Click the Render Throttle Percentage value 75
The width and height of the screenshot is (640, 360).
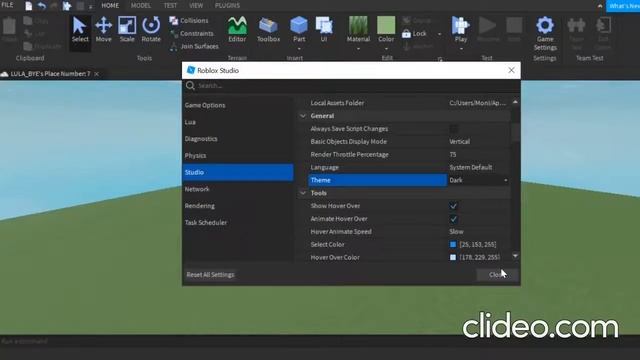click(453, 155)
